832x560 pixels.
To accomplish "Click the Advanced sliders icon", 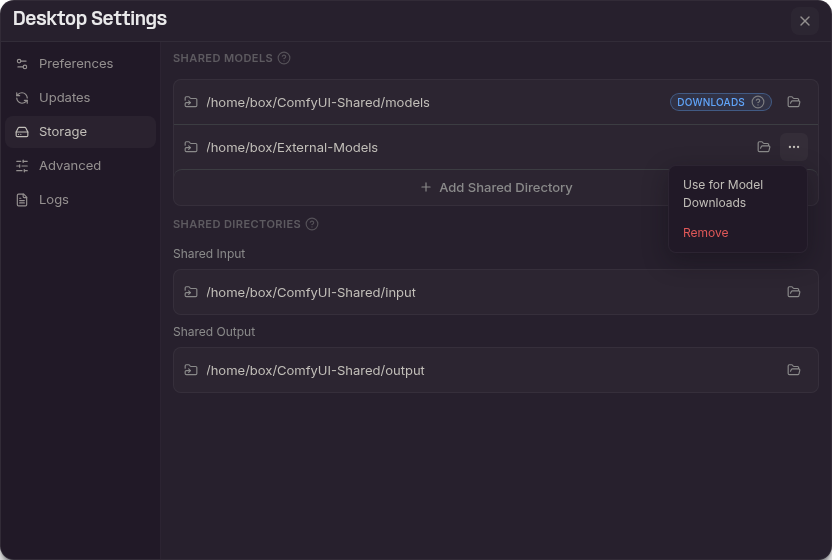I will [x=22, y=166].
